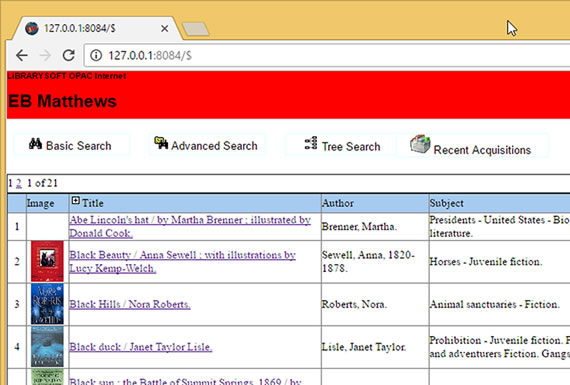The width and height of the screenshot is (570, 385).
Task: Open Black Beauty title link
Action: coord(182,262)
